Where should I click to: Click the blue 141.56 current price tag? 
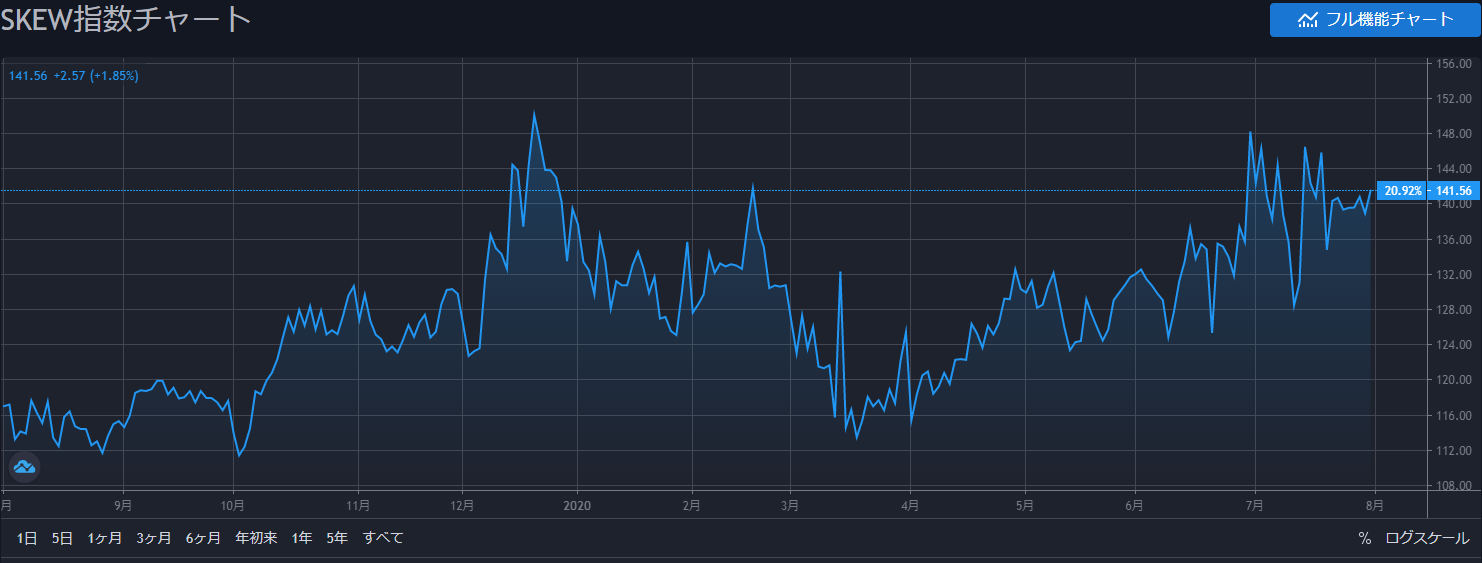[x=1454, y=191]
